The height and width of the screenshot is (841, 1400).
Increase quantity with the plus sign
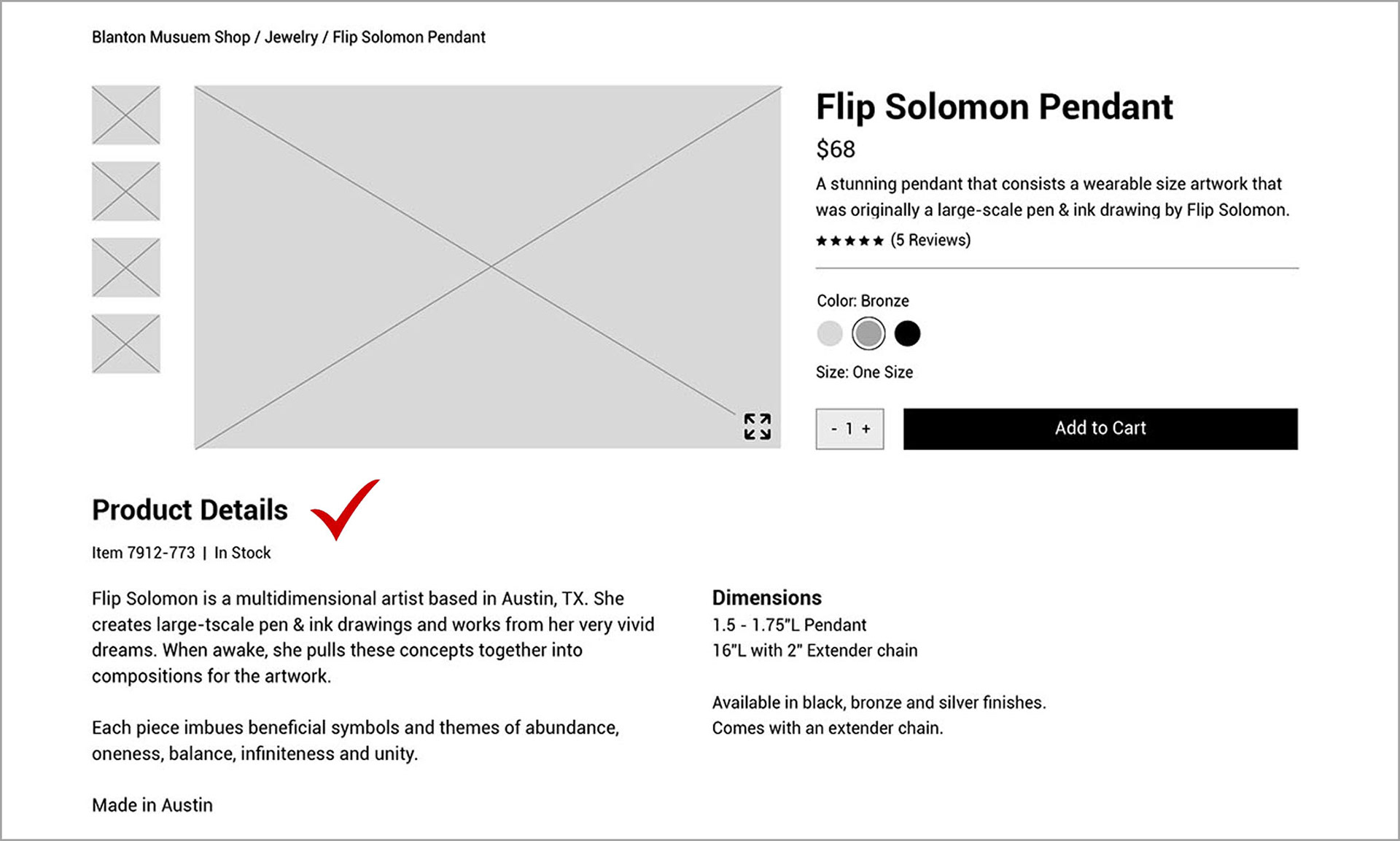pyautogui.click(x=866, y=429)
